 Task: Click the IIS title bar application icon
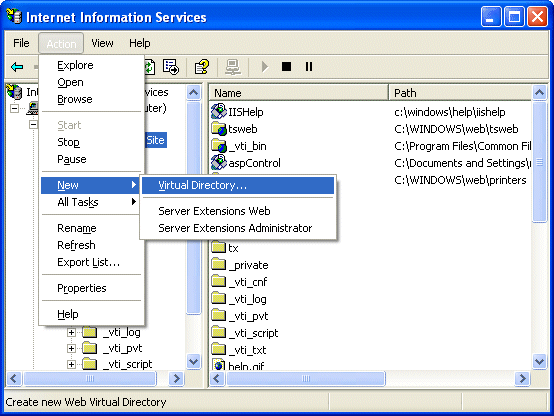[14, 16]
